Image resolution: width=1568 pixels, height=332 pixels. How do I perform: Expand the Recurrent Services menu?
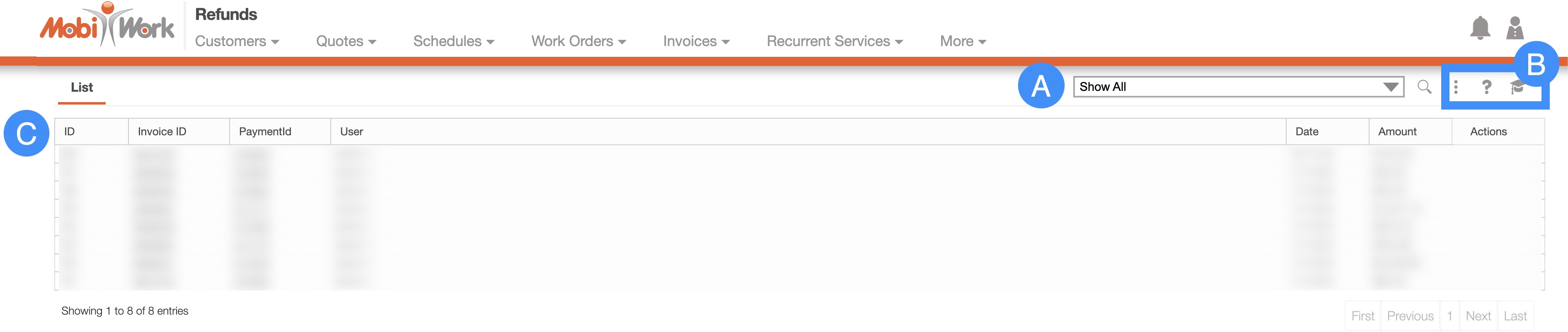pos(834,41)
